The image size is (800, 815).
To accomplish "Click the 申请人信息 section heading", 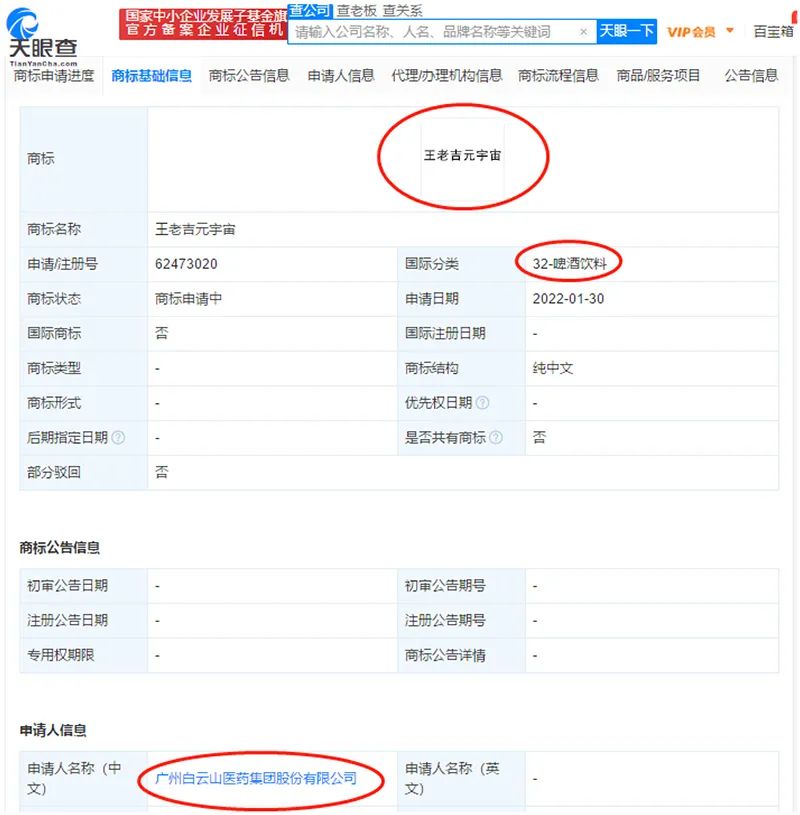I will [53, 730].
